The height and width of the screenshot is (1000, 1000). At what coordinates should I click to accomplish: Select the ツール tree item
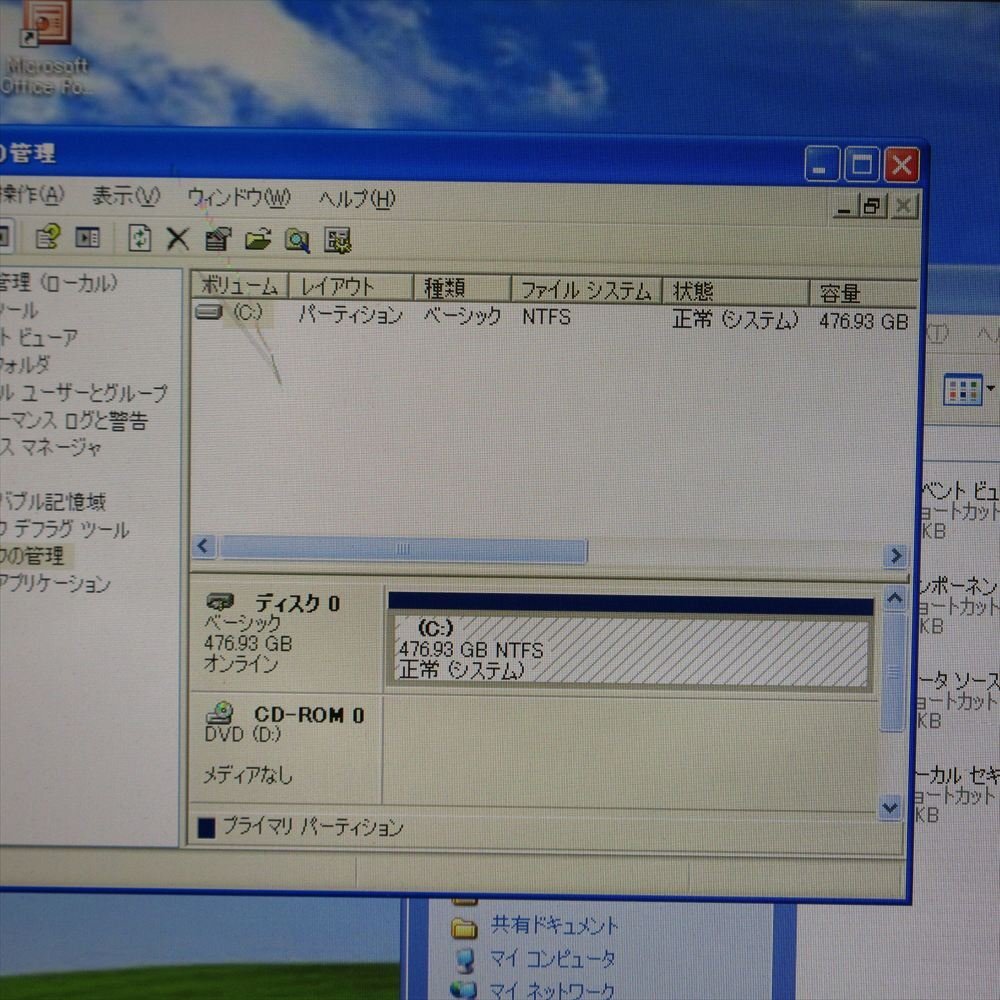point(19,310)
